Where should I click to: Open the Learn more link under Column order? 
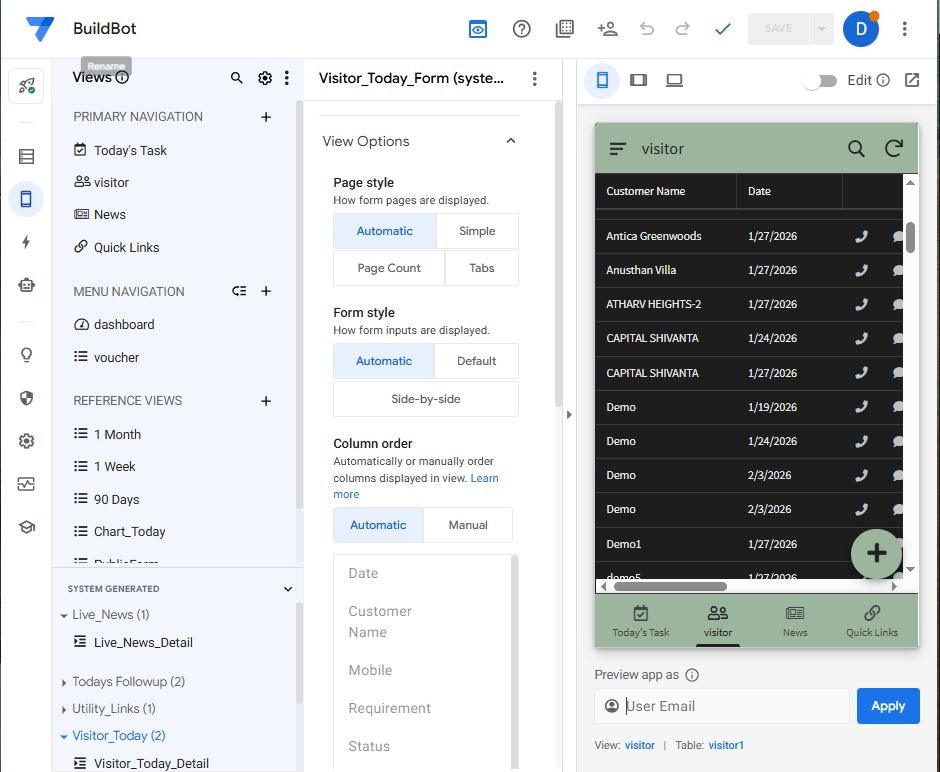tap(485, 477)
